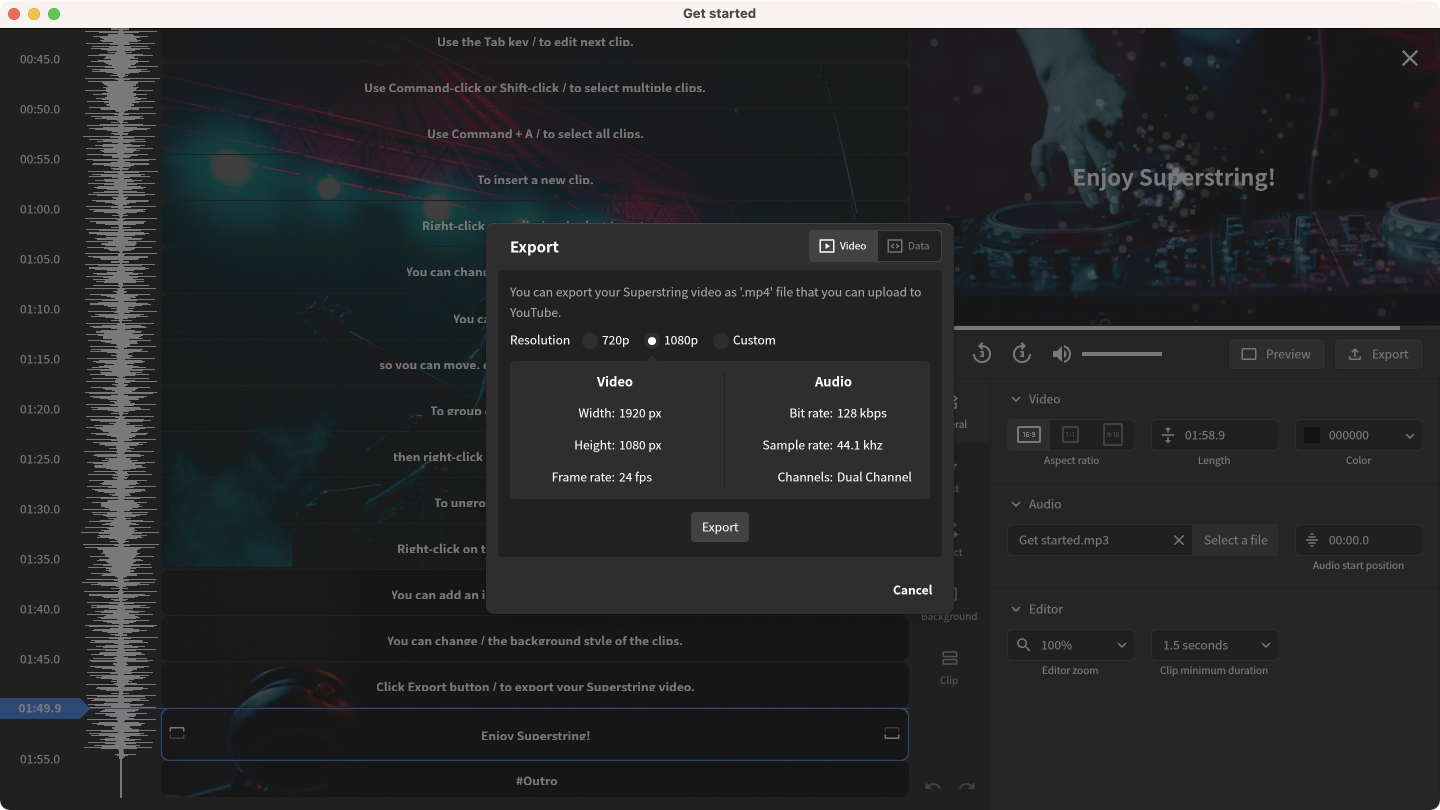Select the 16:9 aspect ratio icon

coord(1028,434)
